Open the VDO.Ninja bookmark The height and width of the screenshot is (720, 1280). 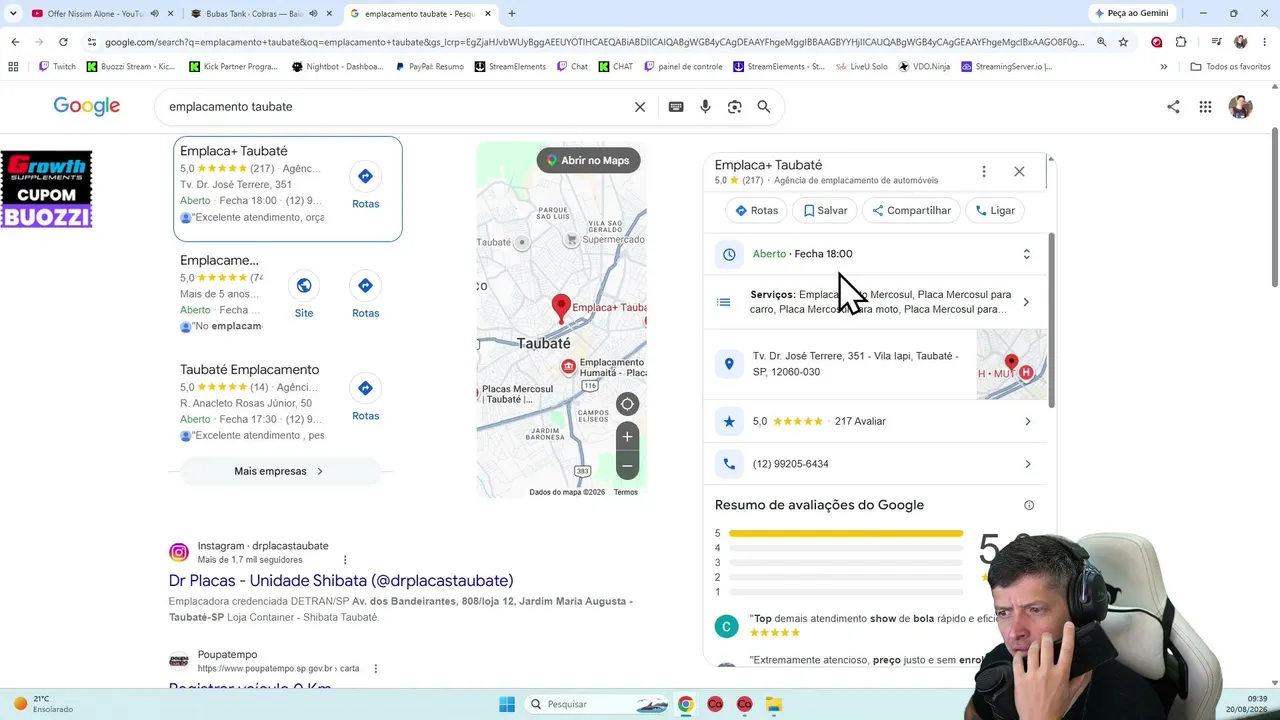(924, 67)
